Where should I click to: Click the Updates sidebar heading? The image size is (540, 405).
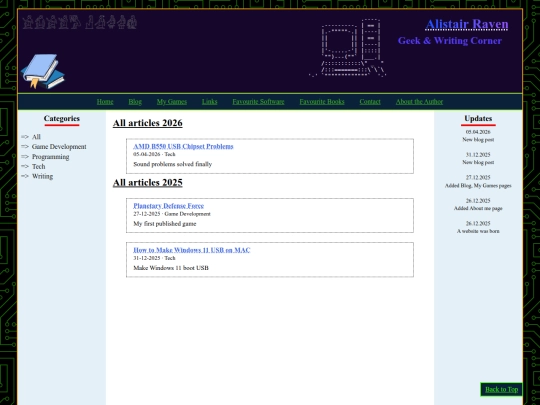[478, 118]
